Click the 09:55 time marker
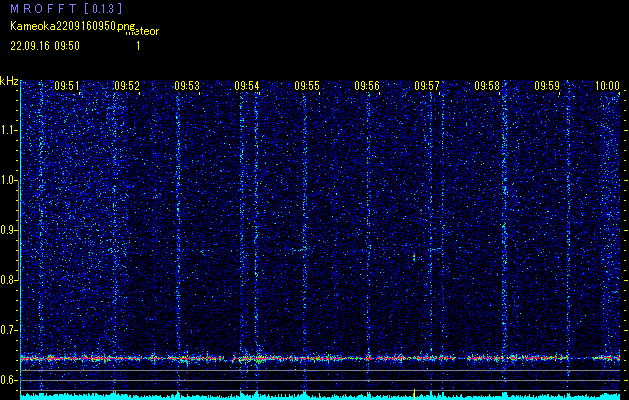Viewport: 629px width, 400px height. tap(307, 86)
